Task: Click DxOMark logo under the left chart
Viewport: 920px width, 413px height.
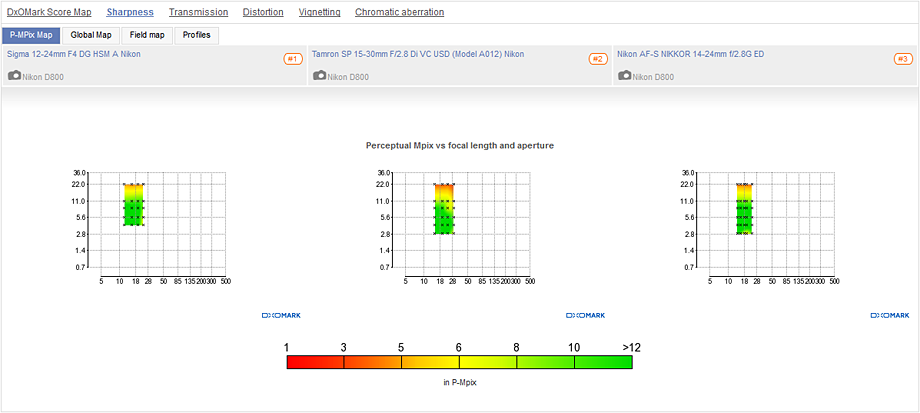Action: (281, 315)
